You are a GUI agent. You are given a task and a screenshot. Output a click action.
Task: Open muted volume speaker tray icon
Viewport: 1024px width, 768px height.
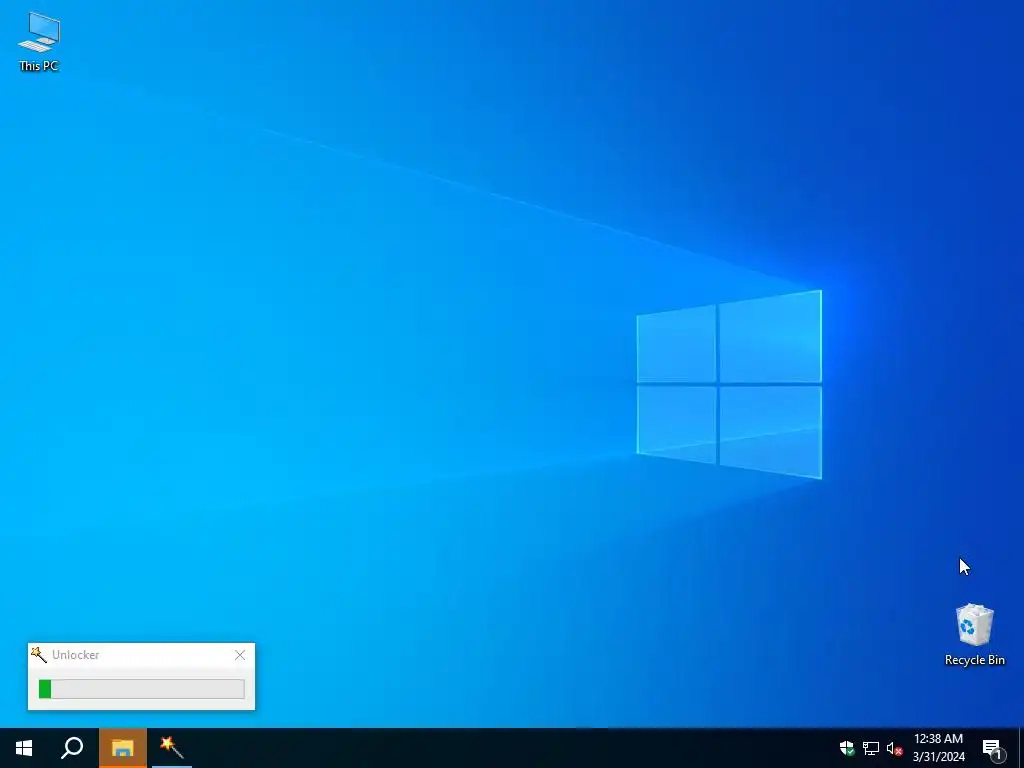tap(894, 748)
